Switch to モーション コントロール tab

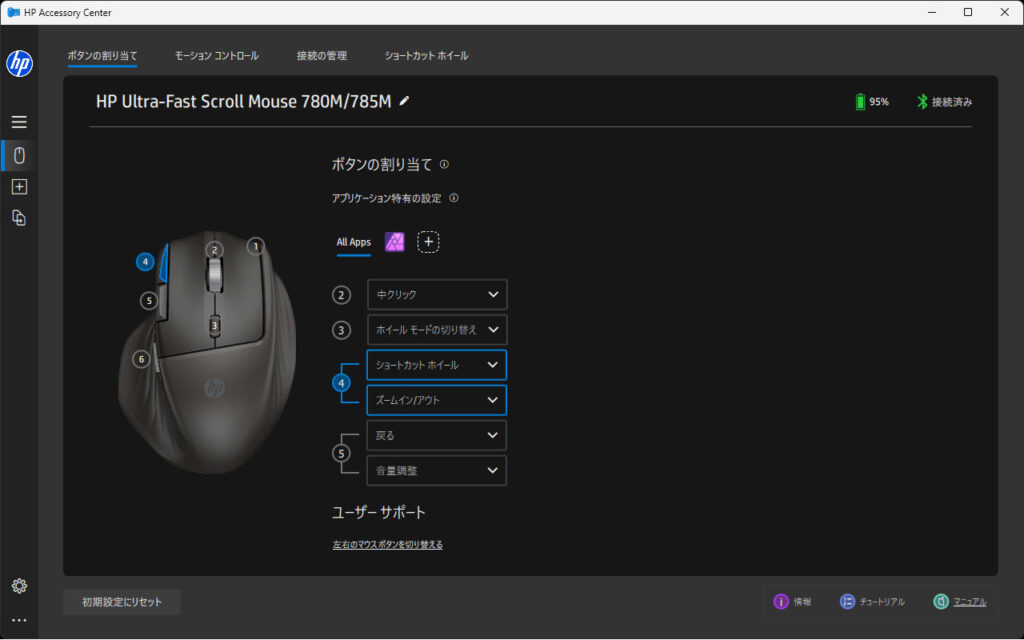tap(217, 56)
